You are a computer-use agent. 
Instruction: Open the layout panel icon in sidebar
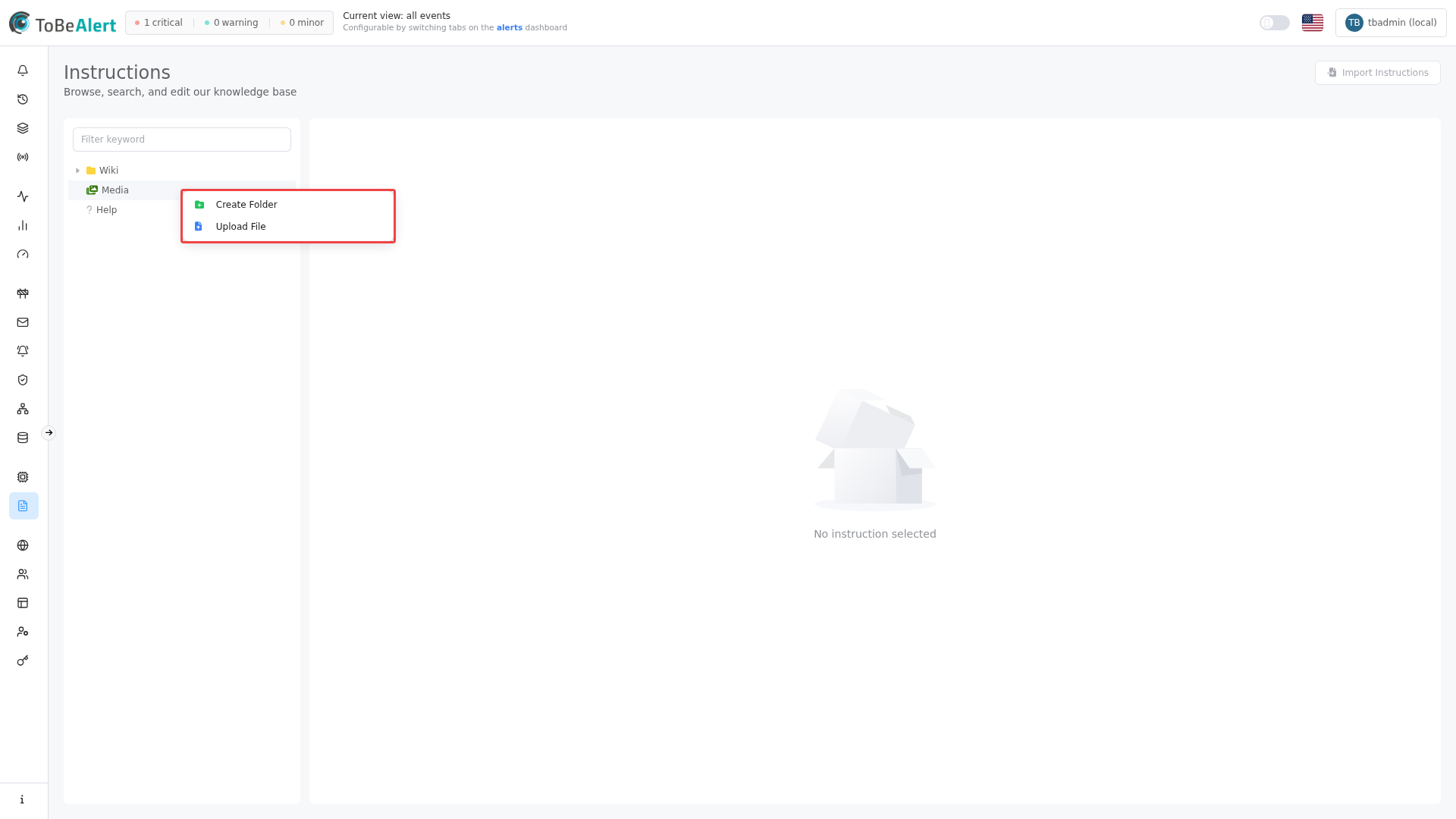coord(23,603)
